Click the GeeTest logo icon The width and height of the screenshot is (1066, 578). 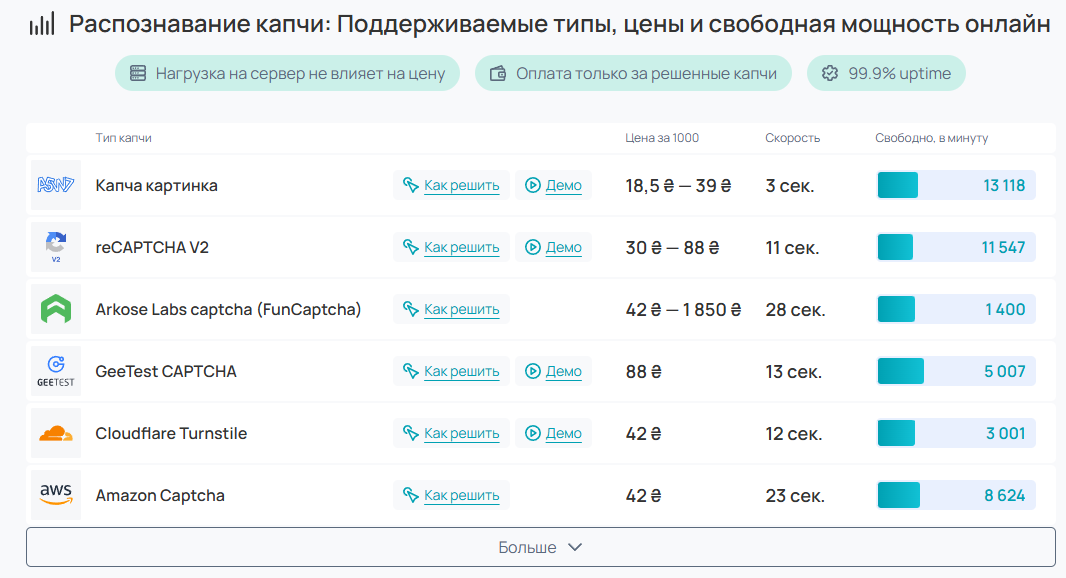(x=56, y=371)
